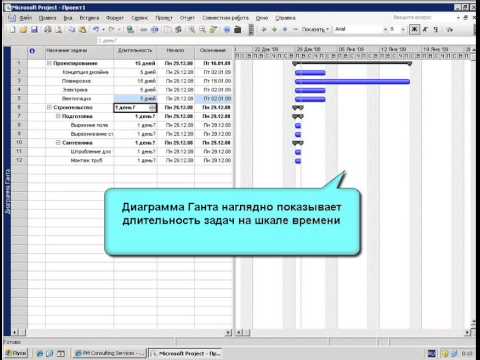Open the Отчет menu
Image resolution: width=480 pixels, height=360 pixels.
point(187,18)
